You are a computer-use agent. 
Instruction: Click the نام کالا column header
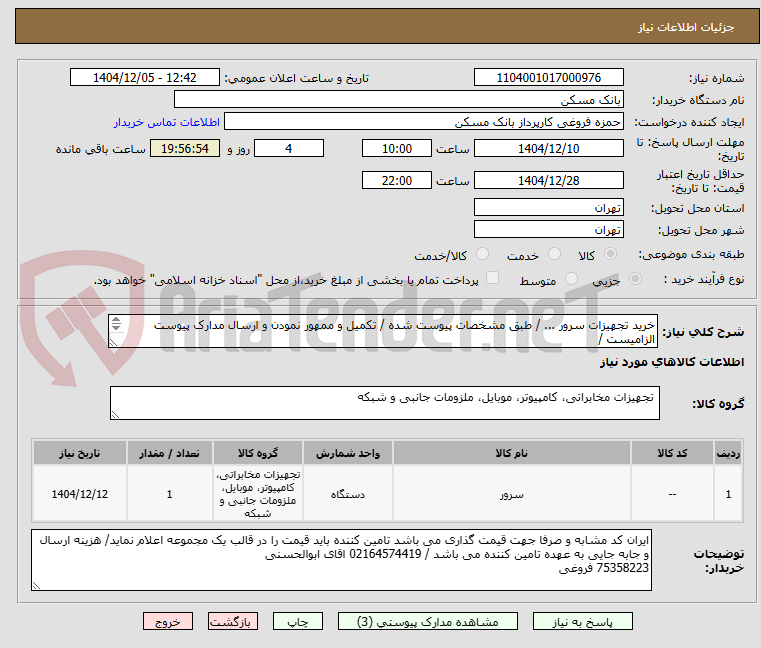(512, 453)
